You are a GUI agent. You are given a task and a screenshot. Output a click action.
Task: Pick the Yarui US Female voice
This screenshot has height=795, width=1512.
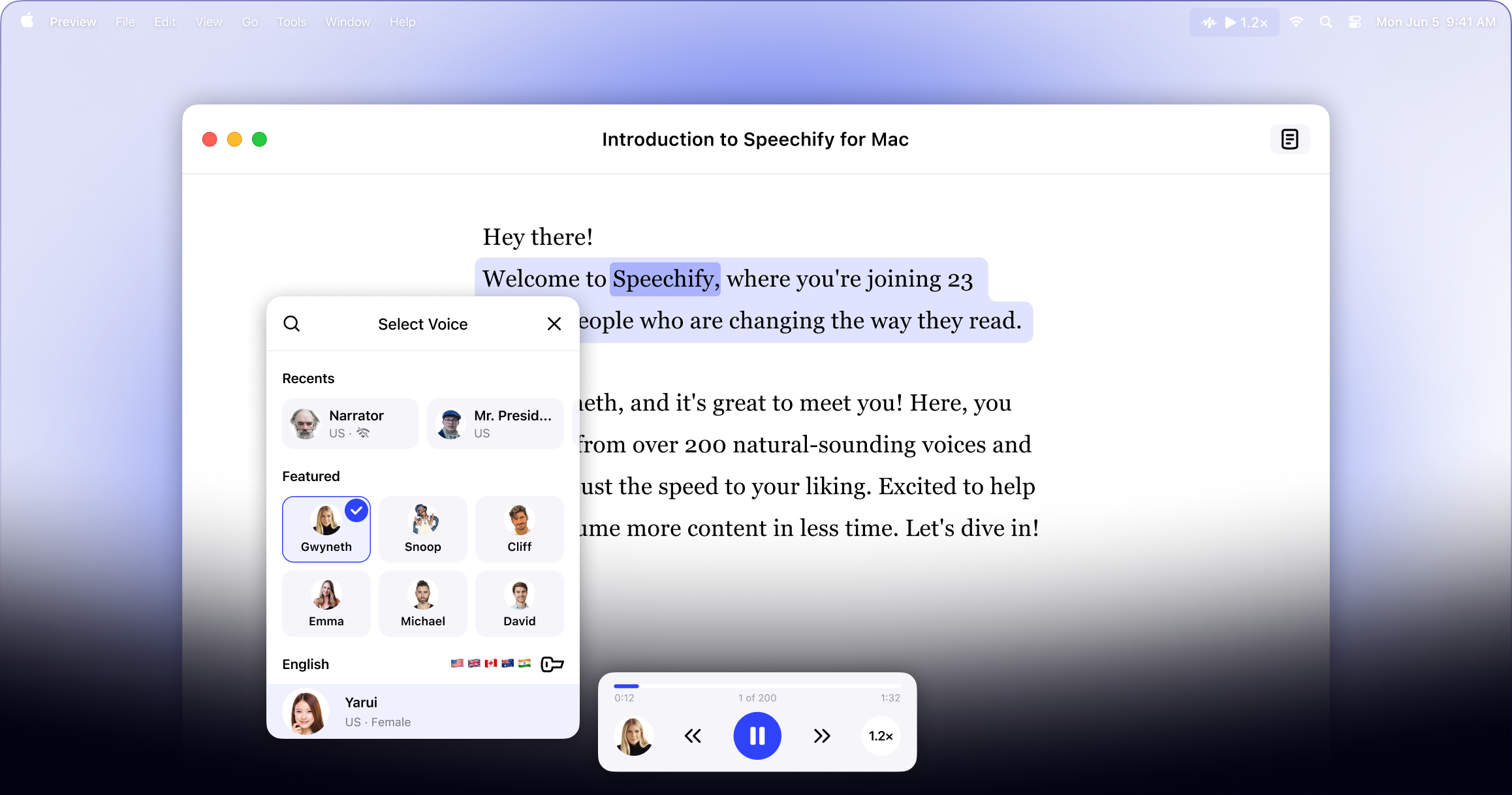(423, 711)
